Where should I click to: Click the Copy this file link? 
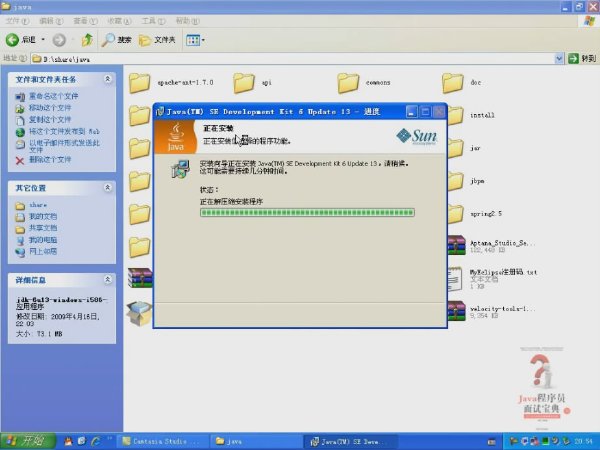(50, 120)
